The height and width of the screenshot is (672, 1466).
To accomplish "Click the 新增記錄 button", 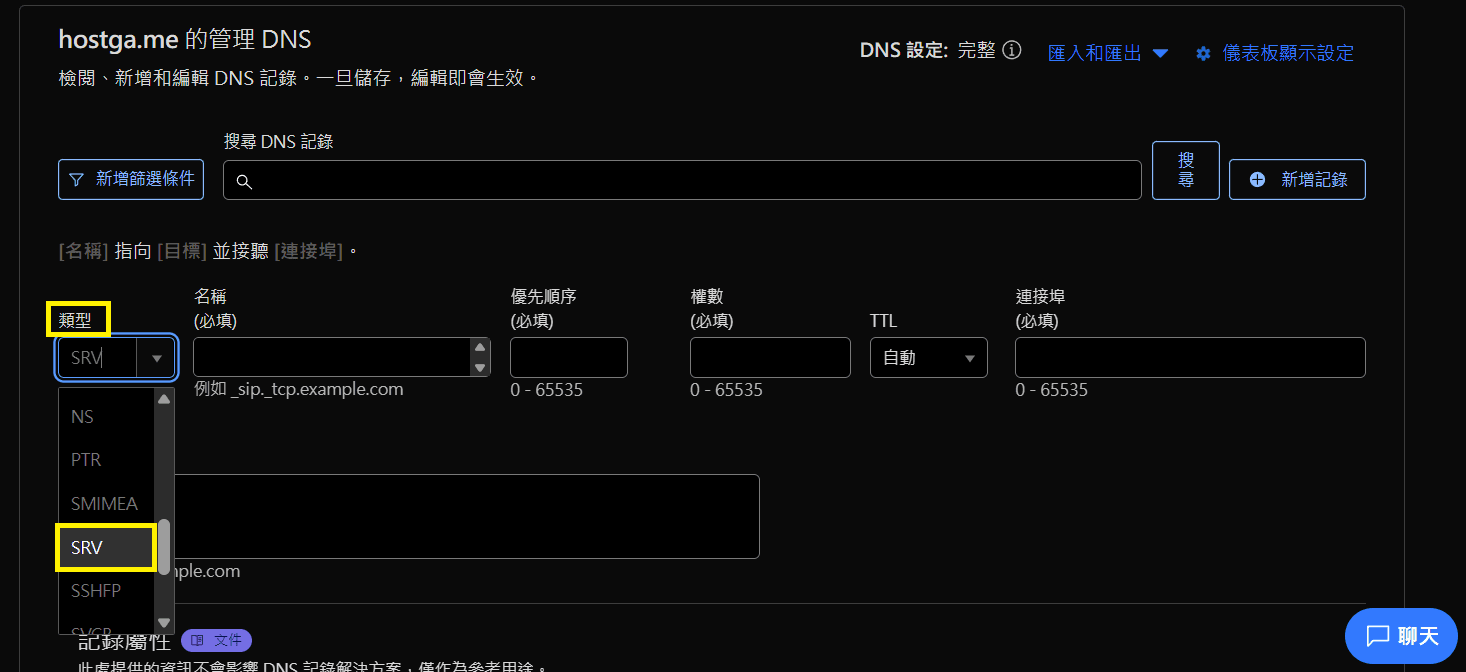I will [1297, 180].
